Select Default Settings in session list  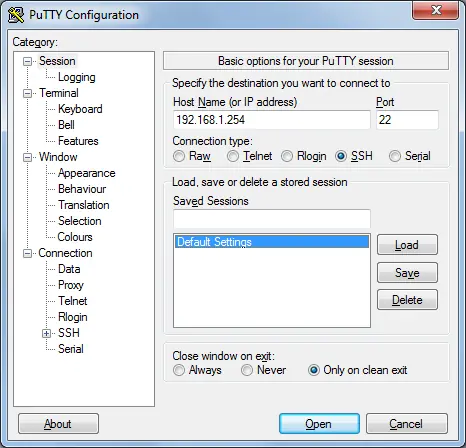tap(272, 242)
